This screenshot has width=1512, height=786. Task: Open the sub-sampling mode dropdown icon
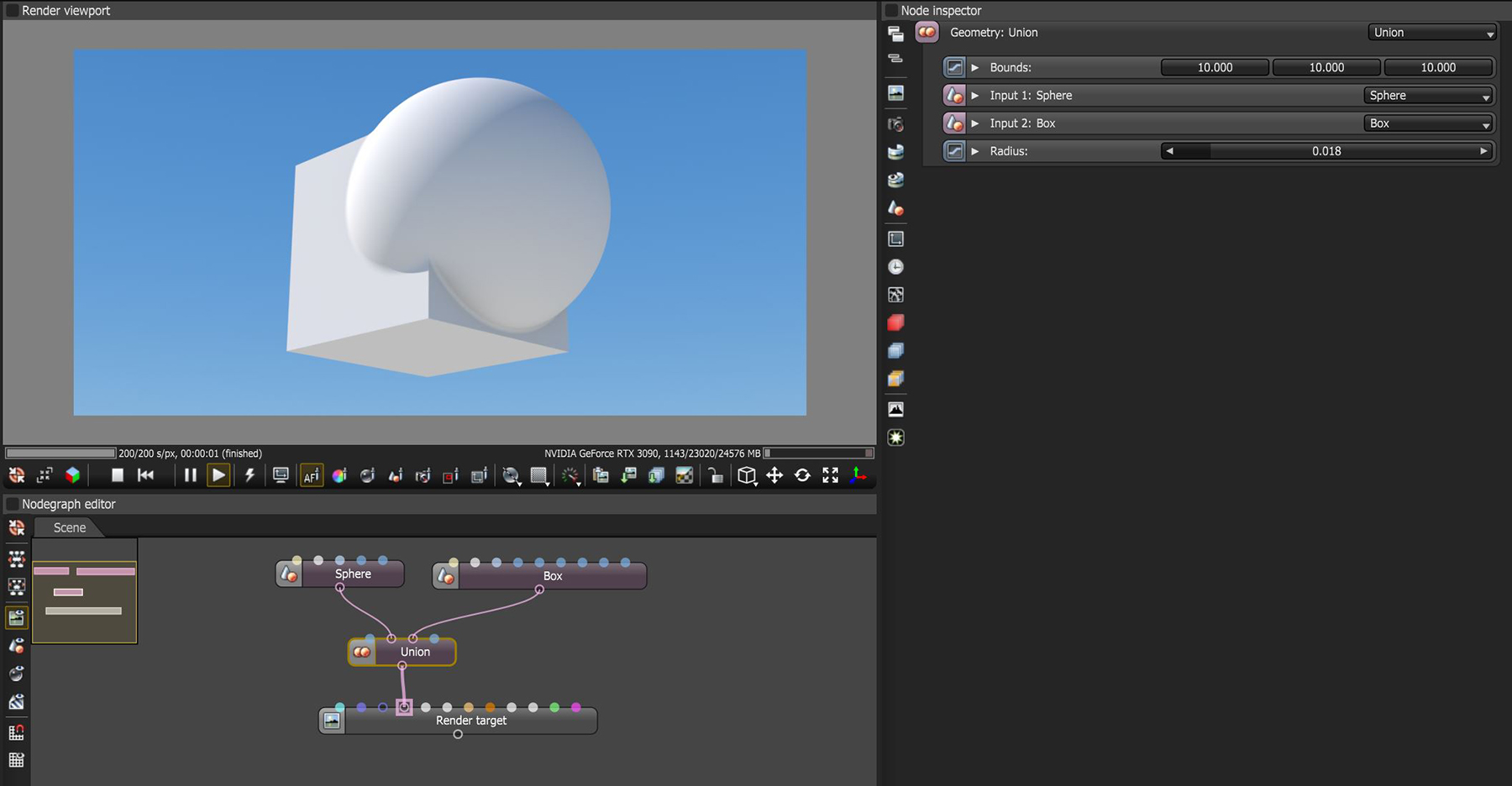coord(539,475)
